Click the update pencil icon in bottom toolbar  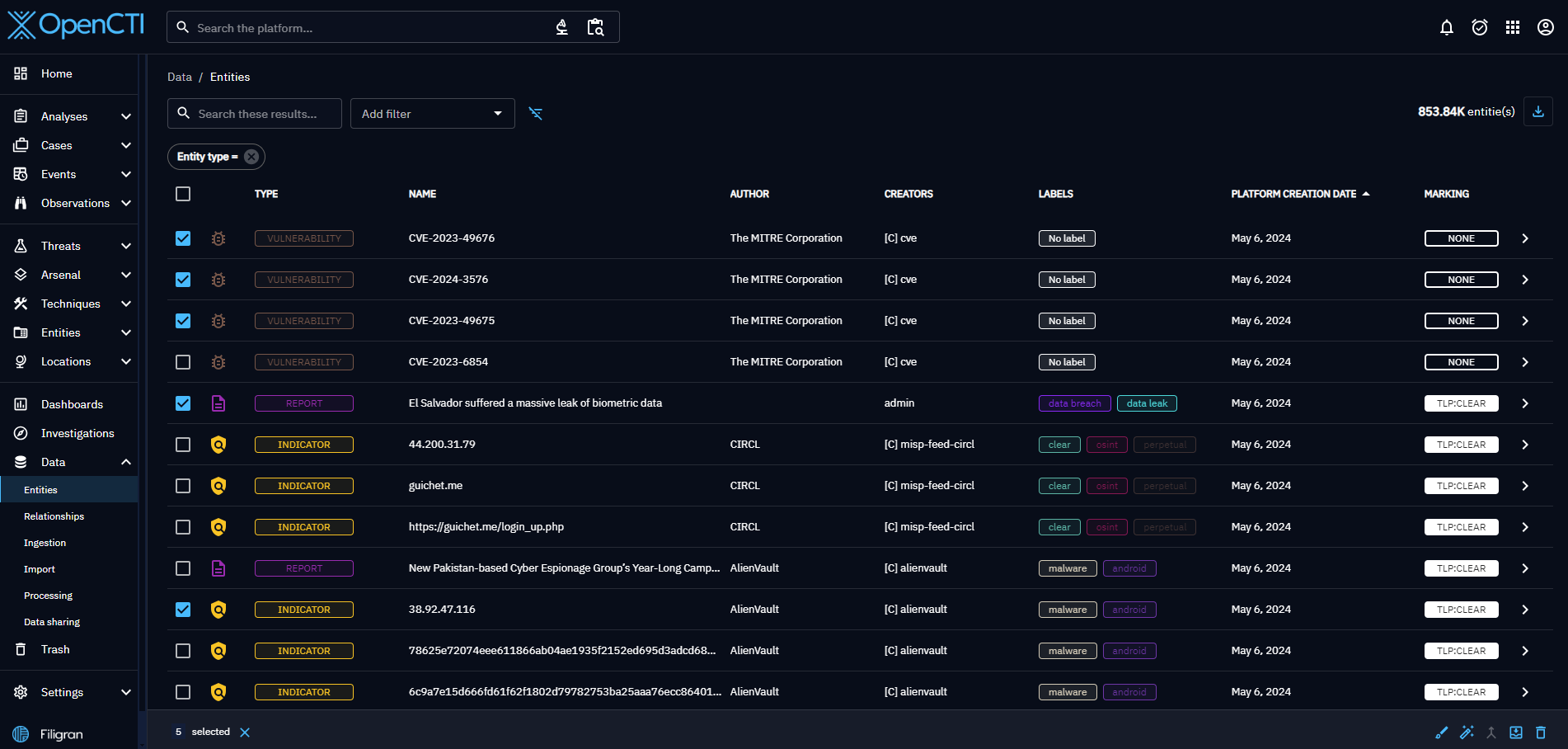(1441, 733)
